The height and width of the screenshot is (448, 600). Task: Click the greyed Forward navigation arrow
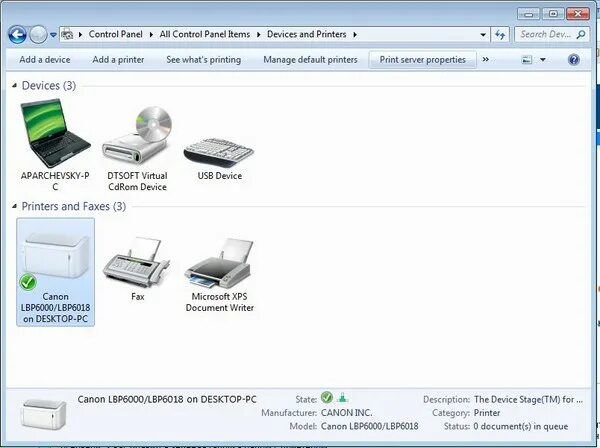coord(38,35)
